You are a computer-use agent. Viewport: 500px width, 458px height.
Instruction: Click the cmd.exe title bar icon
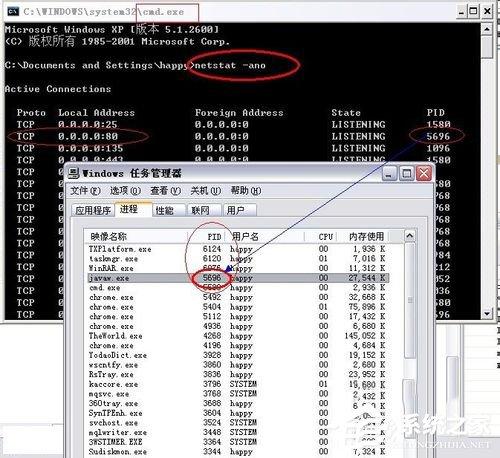pos(13,12)
